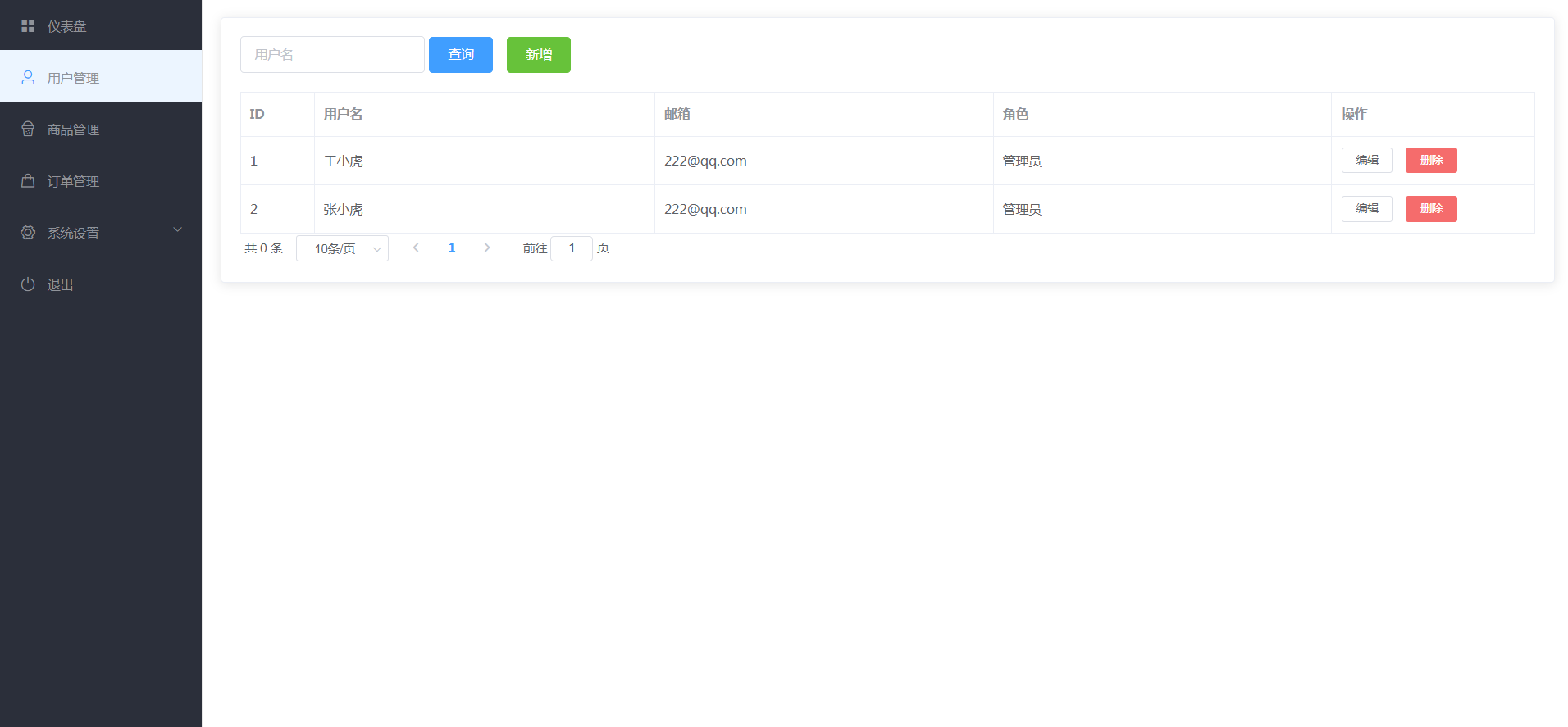This screenshot has width=1568, height=727.
Task: Click the 查询 search button
Action: pos(461,55)
